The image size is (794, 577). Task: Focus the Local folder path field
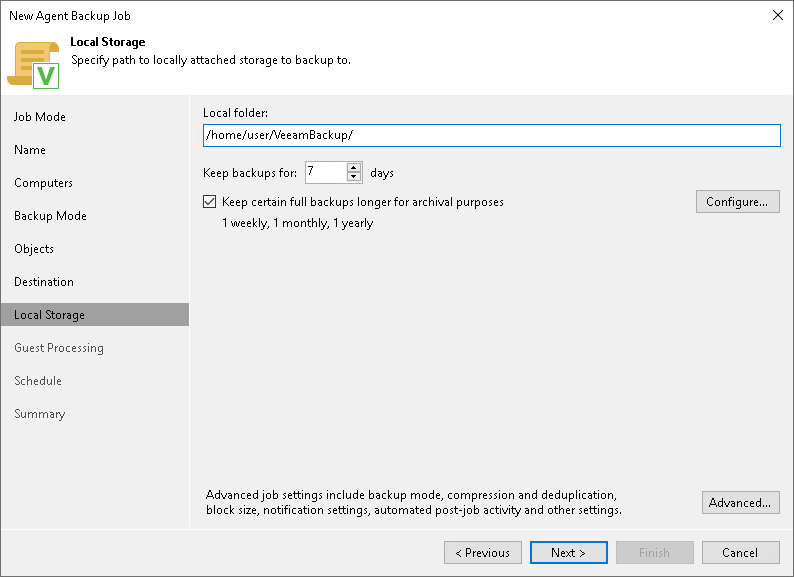click(x=492, y=135)
